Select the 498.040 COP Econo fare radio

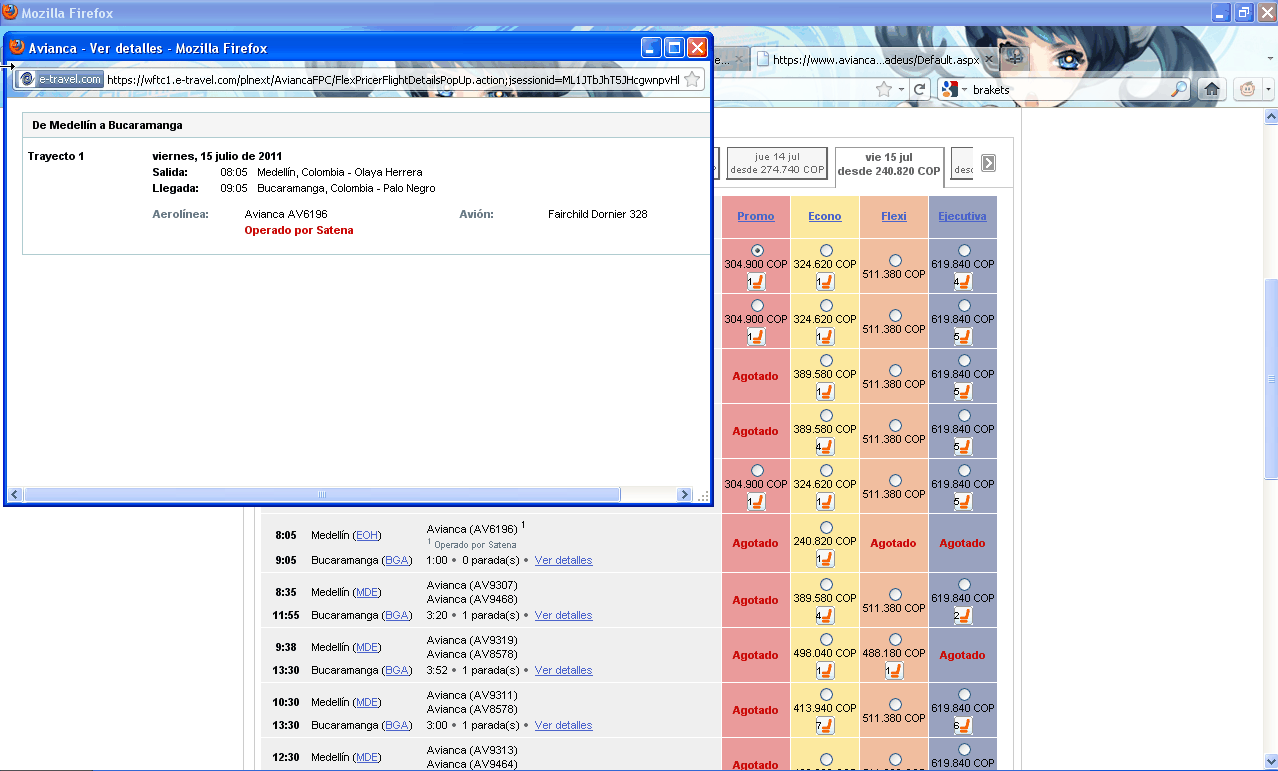pyautogui.click(x=825, y=639)
